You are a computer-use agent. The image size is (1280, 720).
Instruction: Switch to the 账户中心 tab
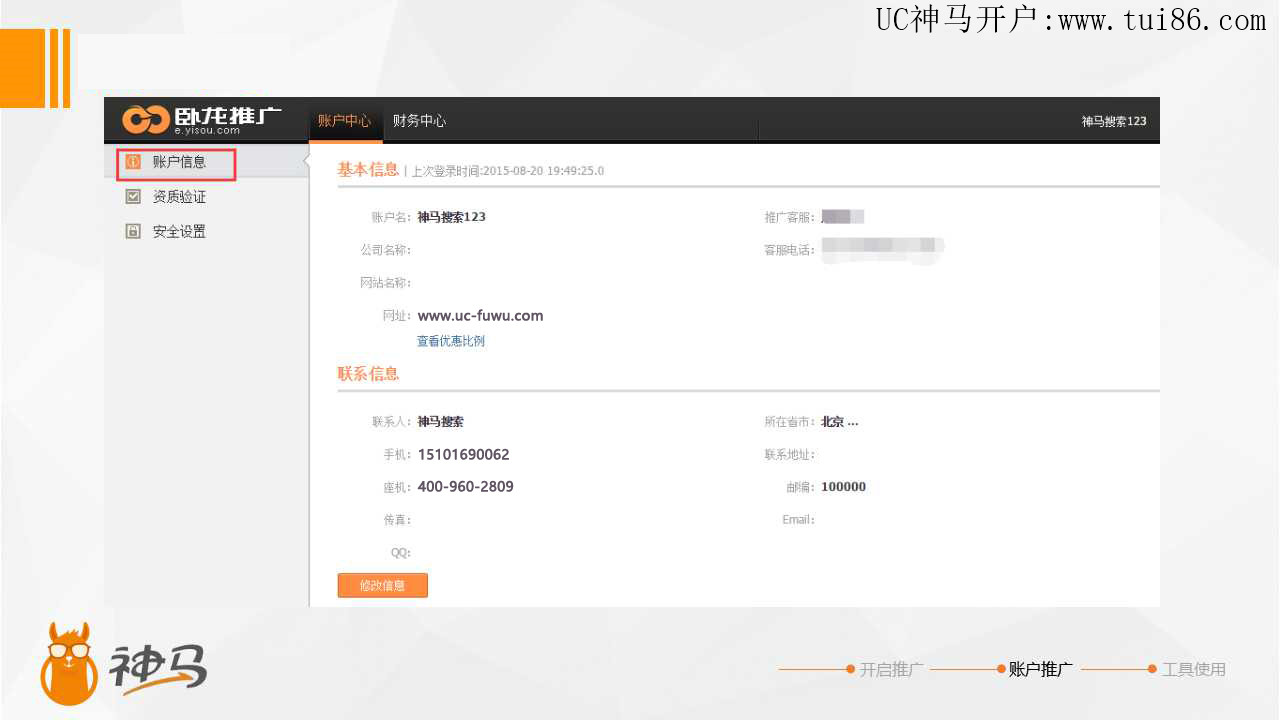click(344, 121)
